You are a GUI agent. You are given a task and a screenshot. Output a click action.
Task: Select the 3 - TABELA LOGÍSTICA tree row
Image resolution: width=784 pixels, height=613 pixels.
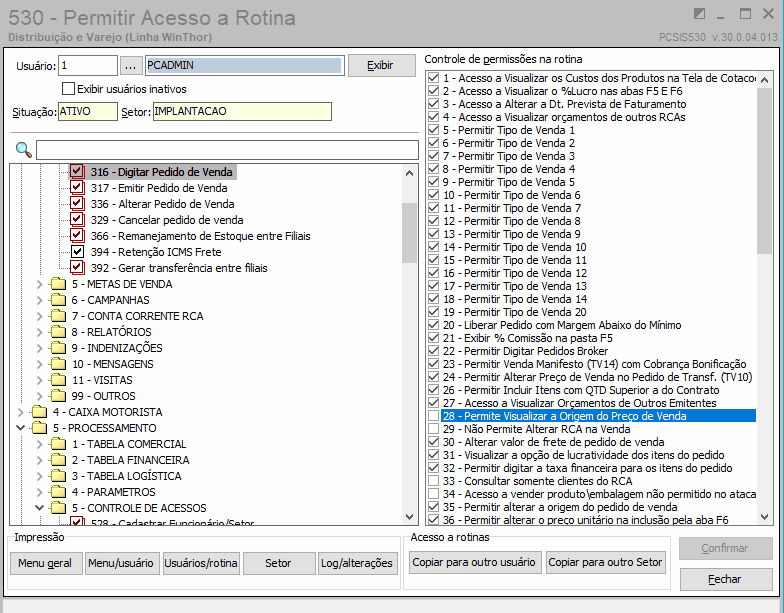tap(126, 476)
